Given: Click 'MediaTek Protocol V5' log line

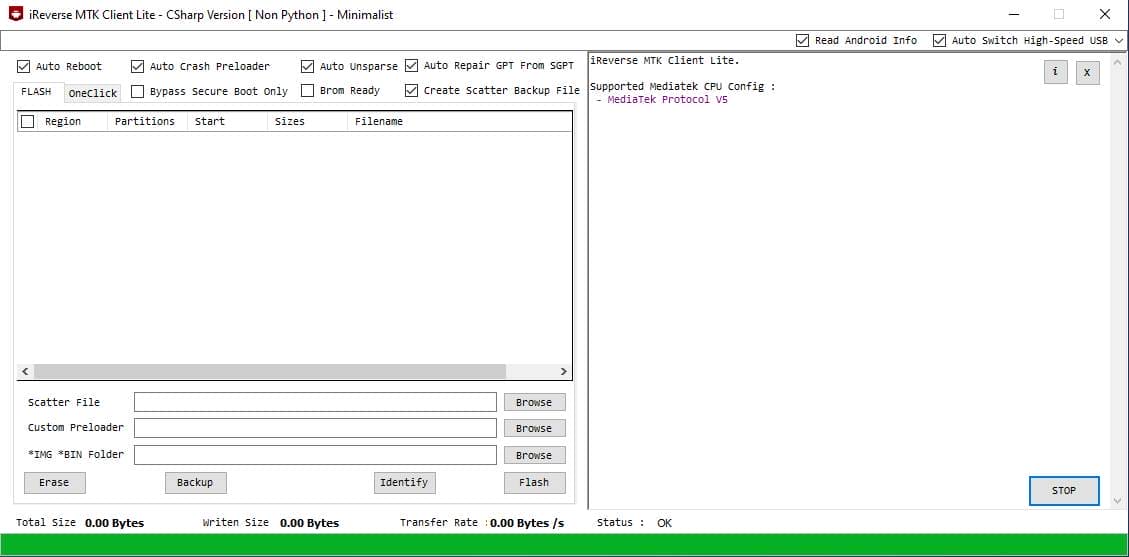Looking at the screenshot, I should (x=667, y=100).
